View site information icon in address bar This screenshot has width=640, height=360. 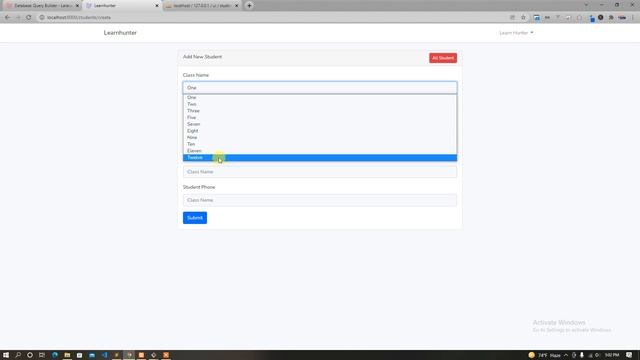[x=41, y=18]
